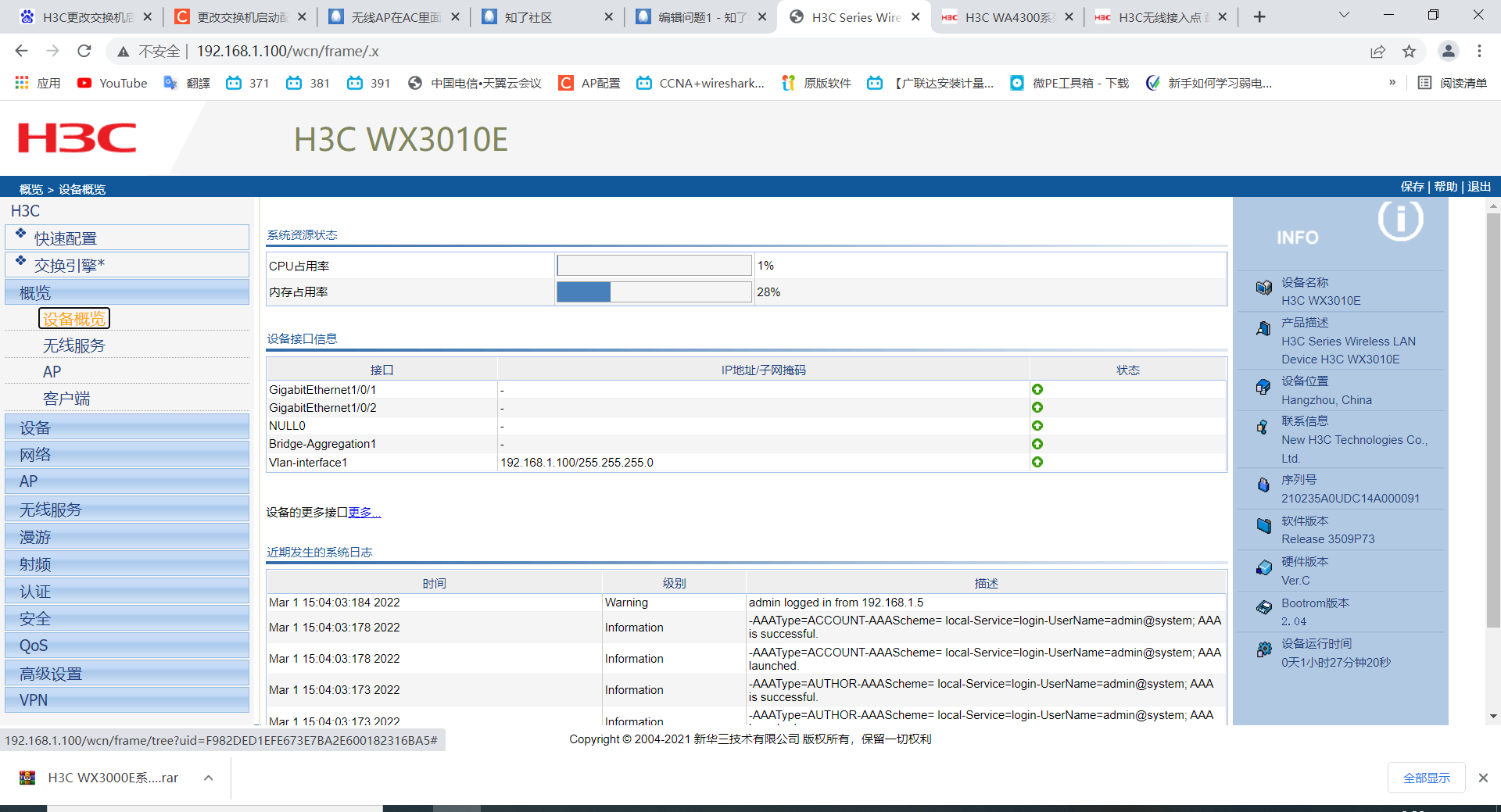
Task: Dismiss the downloads bar with its X
Action: [x=1483, y=778]
